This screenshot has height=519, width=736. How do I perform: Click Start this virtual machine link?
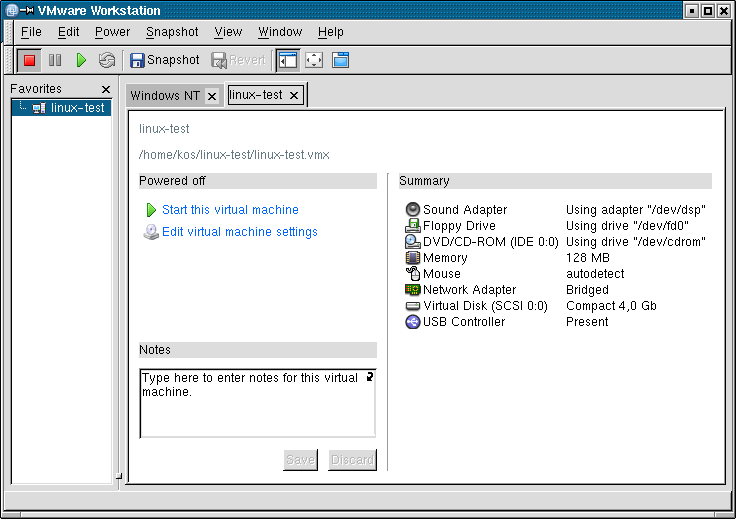(230, 210)
